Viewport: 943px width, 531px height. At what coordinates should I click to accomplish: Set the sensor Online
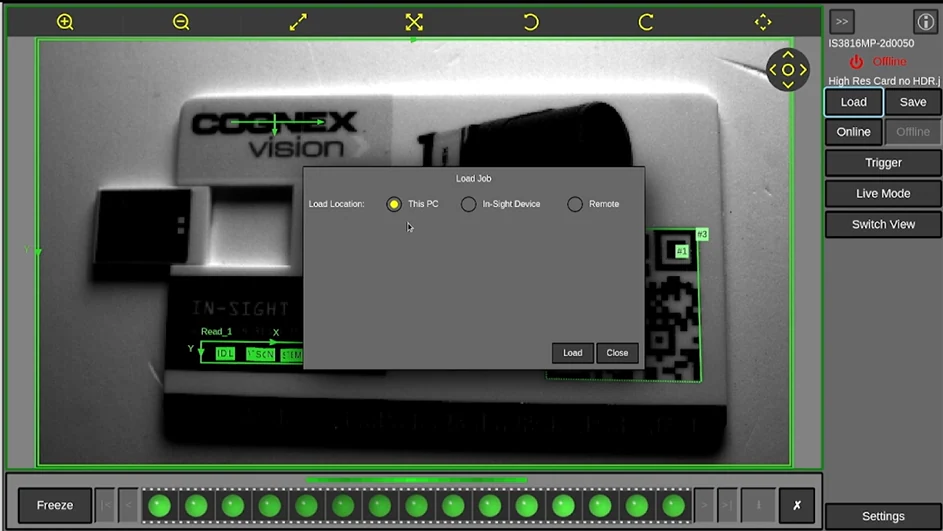(853, 132)
